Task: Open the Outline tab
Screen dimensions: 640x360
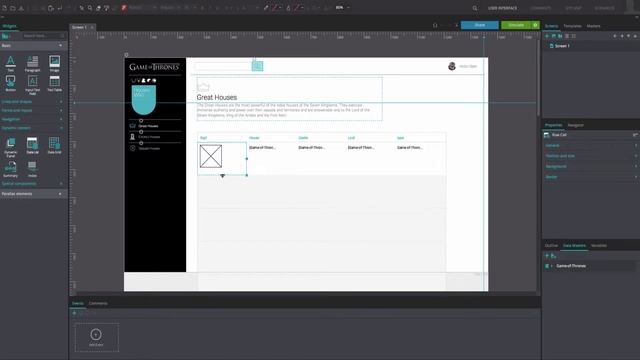Action: [551, 246]
